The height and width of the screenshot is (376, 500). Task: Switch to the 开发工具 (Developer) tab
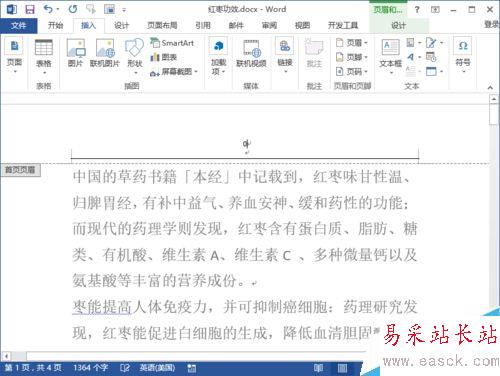coord(343,25)
